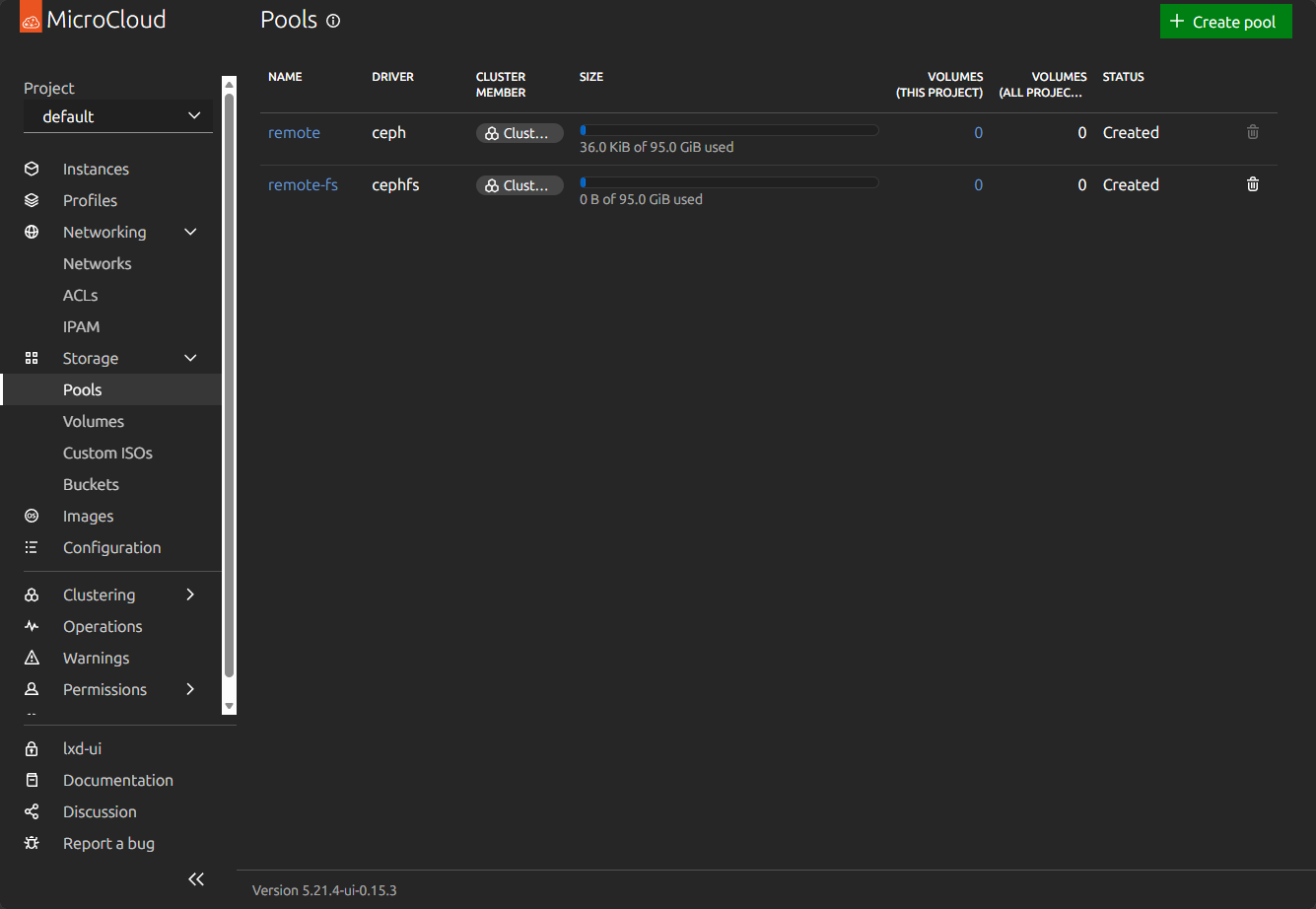
Task: Open the Pools info help icon
Action: pos(333,21)
